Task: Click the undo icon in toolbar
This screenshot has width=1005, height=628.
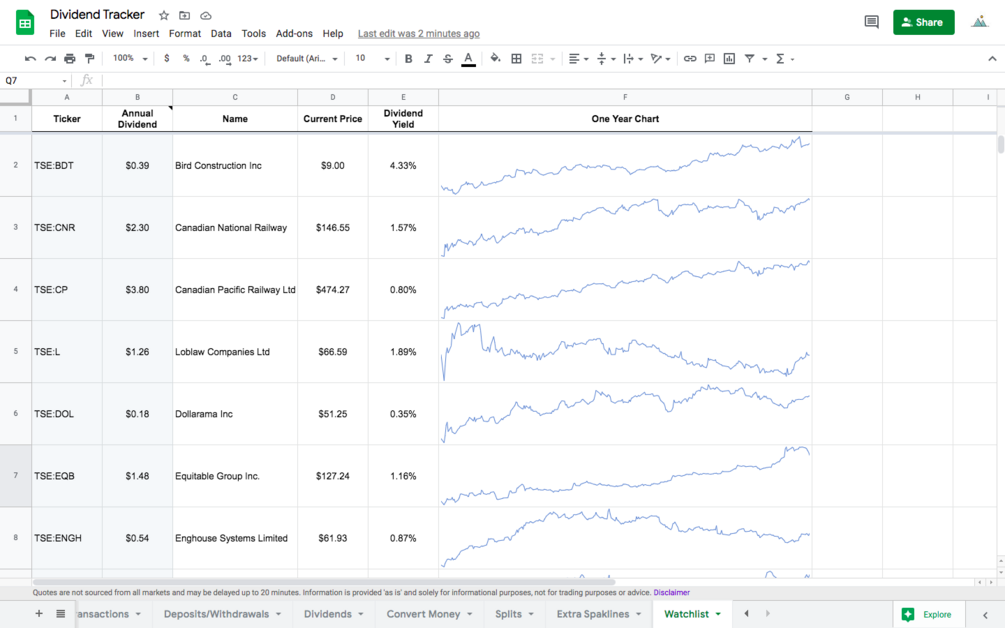Action: point(30,59)
